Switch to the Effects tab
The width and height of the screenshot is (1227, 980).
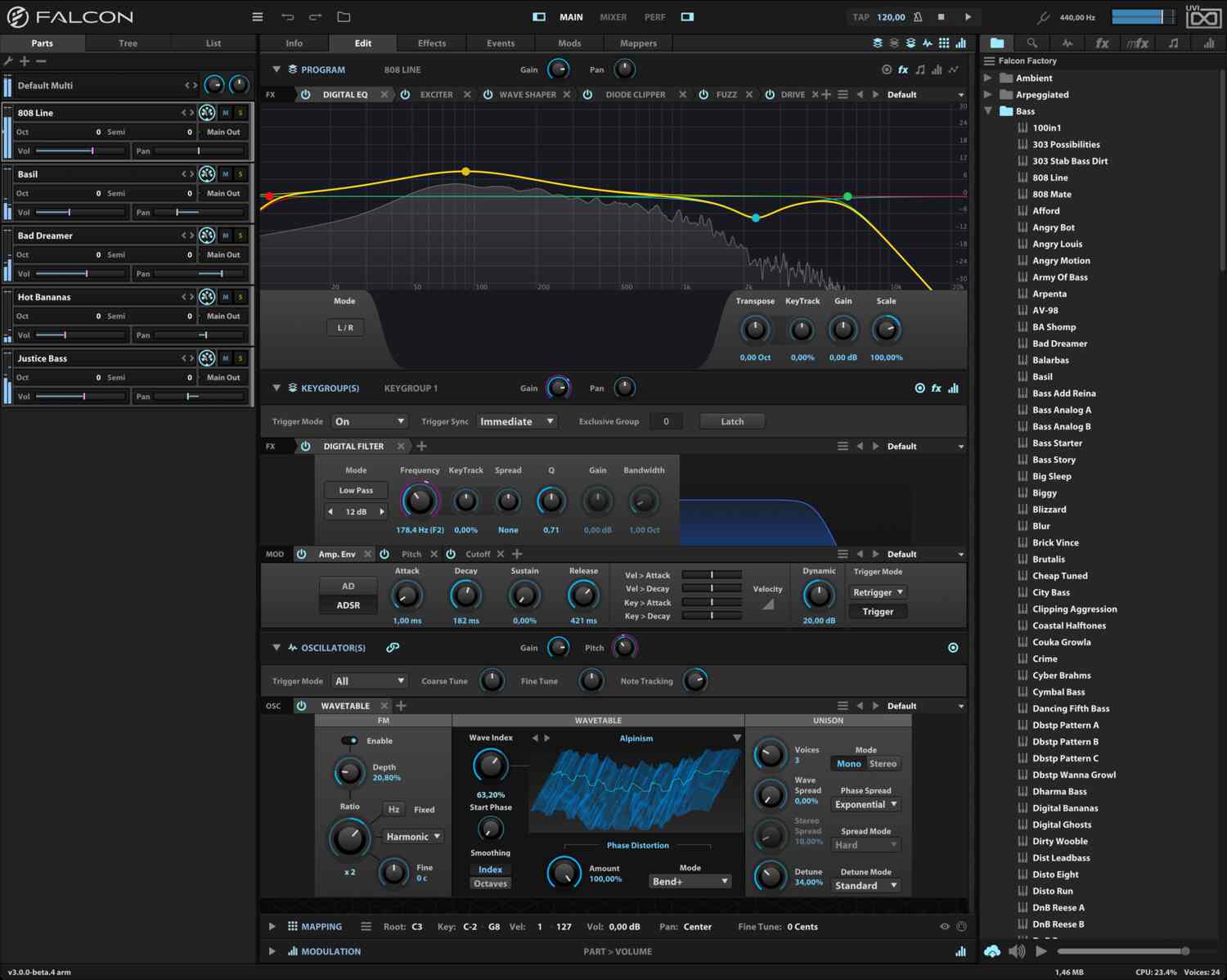coord(432,43)
